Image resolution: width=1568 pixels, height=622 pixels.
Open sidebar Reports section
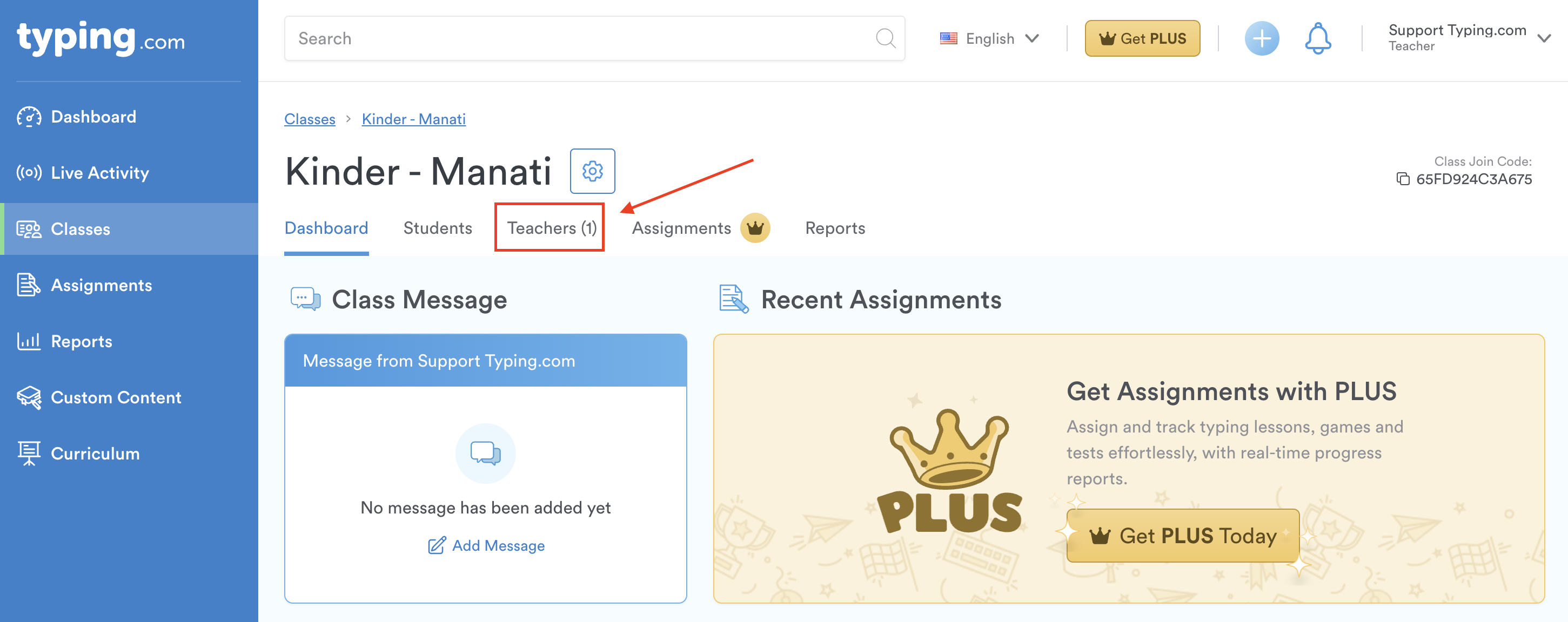(x=81, y=341)
